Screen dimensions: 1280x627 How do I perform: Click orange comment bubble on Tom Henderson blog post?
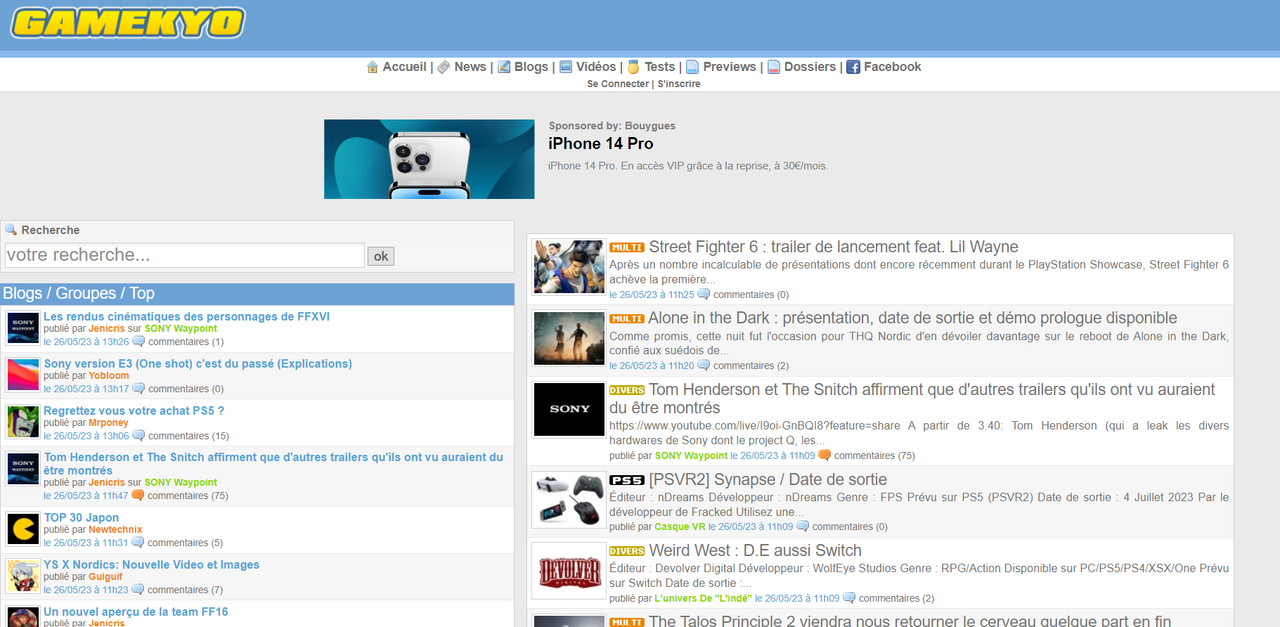click(138, 496)
